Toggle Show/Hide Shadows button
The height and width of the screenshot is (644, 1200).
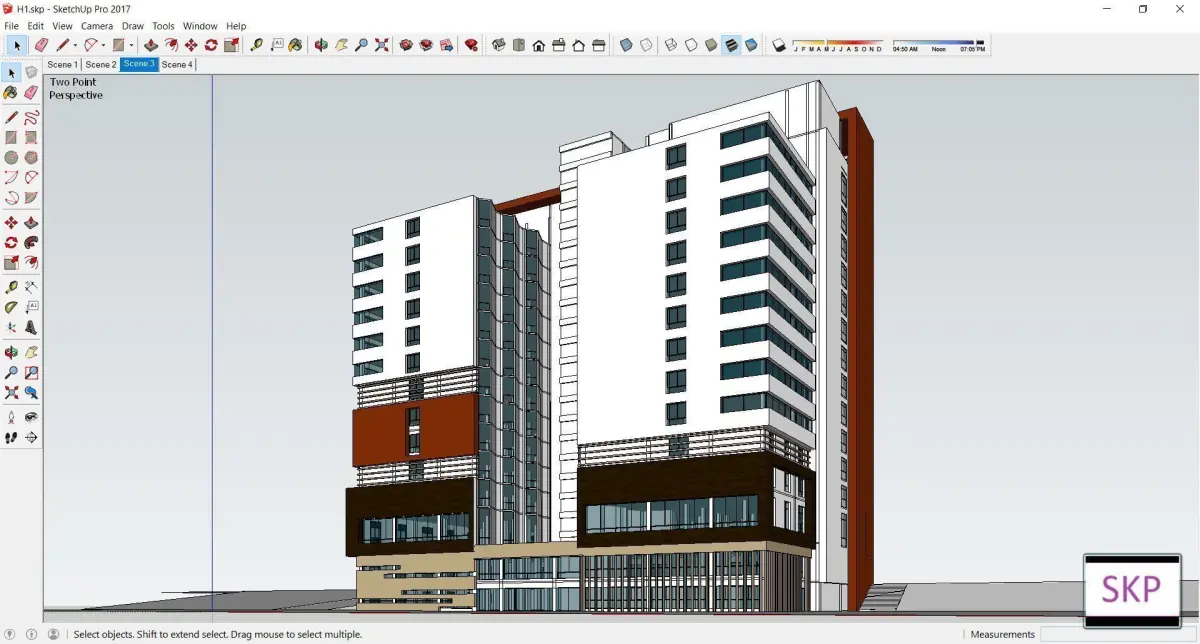click(x=780, y=45)
